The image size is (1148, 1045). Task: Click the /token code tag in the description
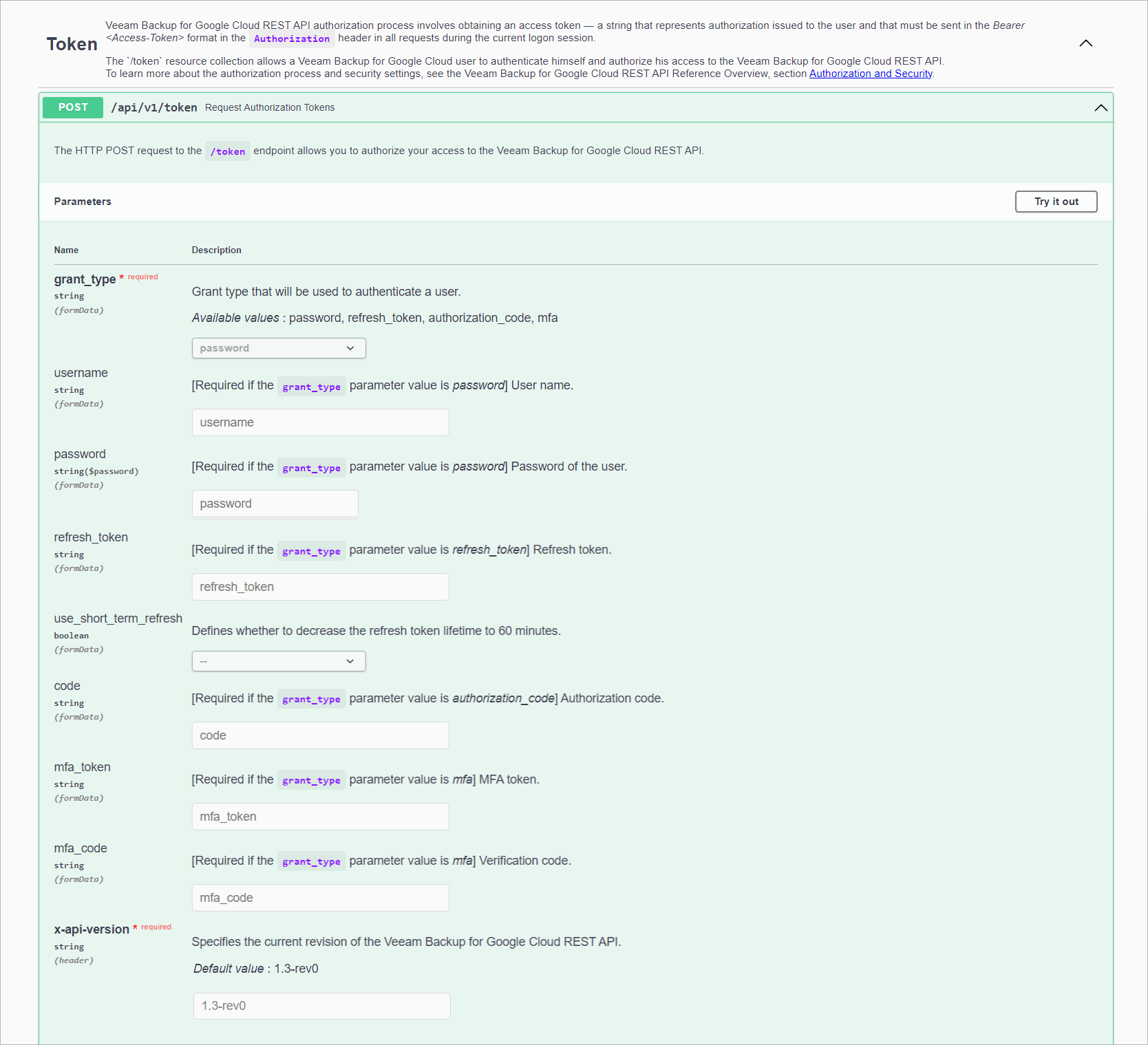(228, 151)
